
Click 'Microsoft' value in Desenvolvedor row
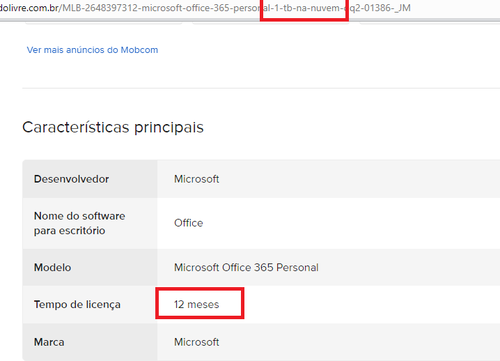(x=197, y=179)
